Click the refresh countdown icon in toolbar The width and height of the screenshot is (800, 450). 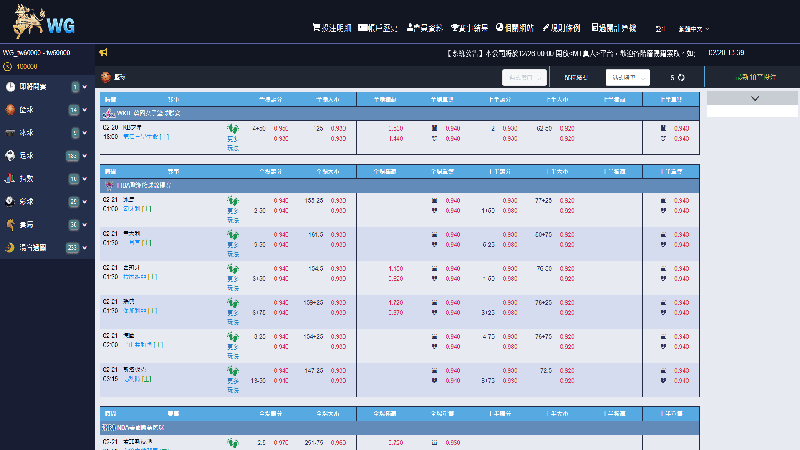point(681,77)
